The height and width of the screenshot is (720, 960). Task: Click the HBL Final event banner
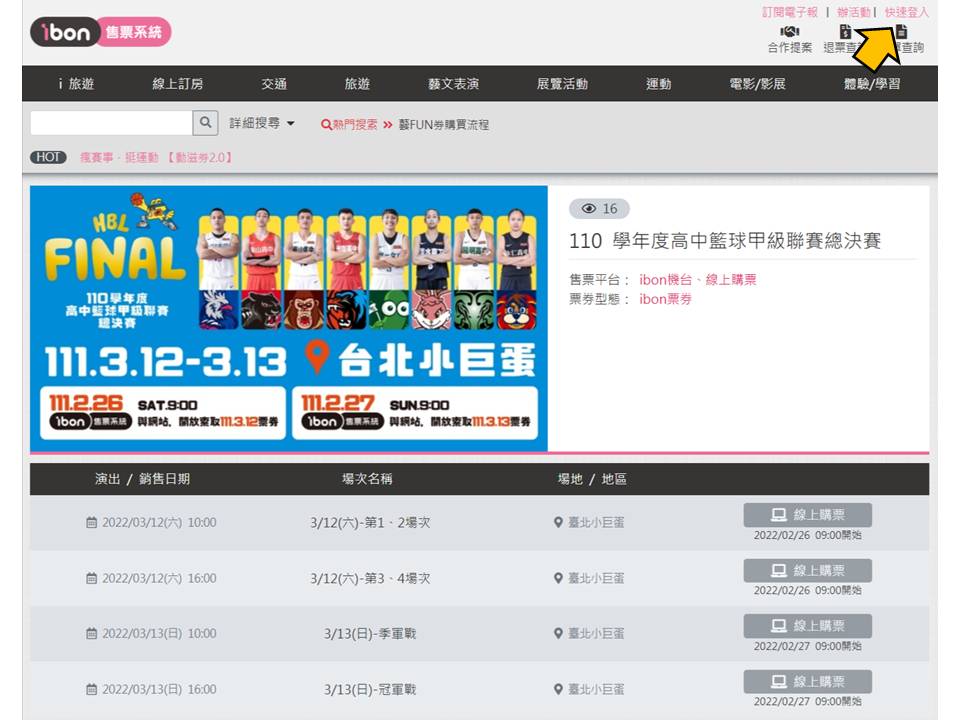(289, 318)
